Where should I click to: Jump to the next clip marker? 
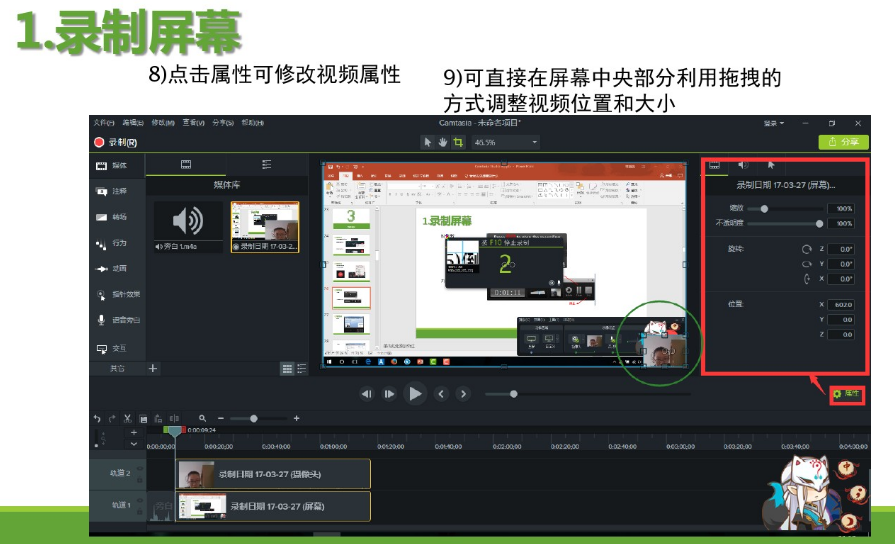[x=463, y=394]
